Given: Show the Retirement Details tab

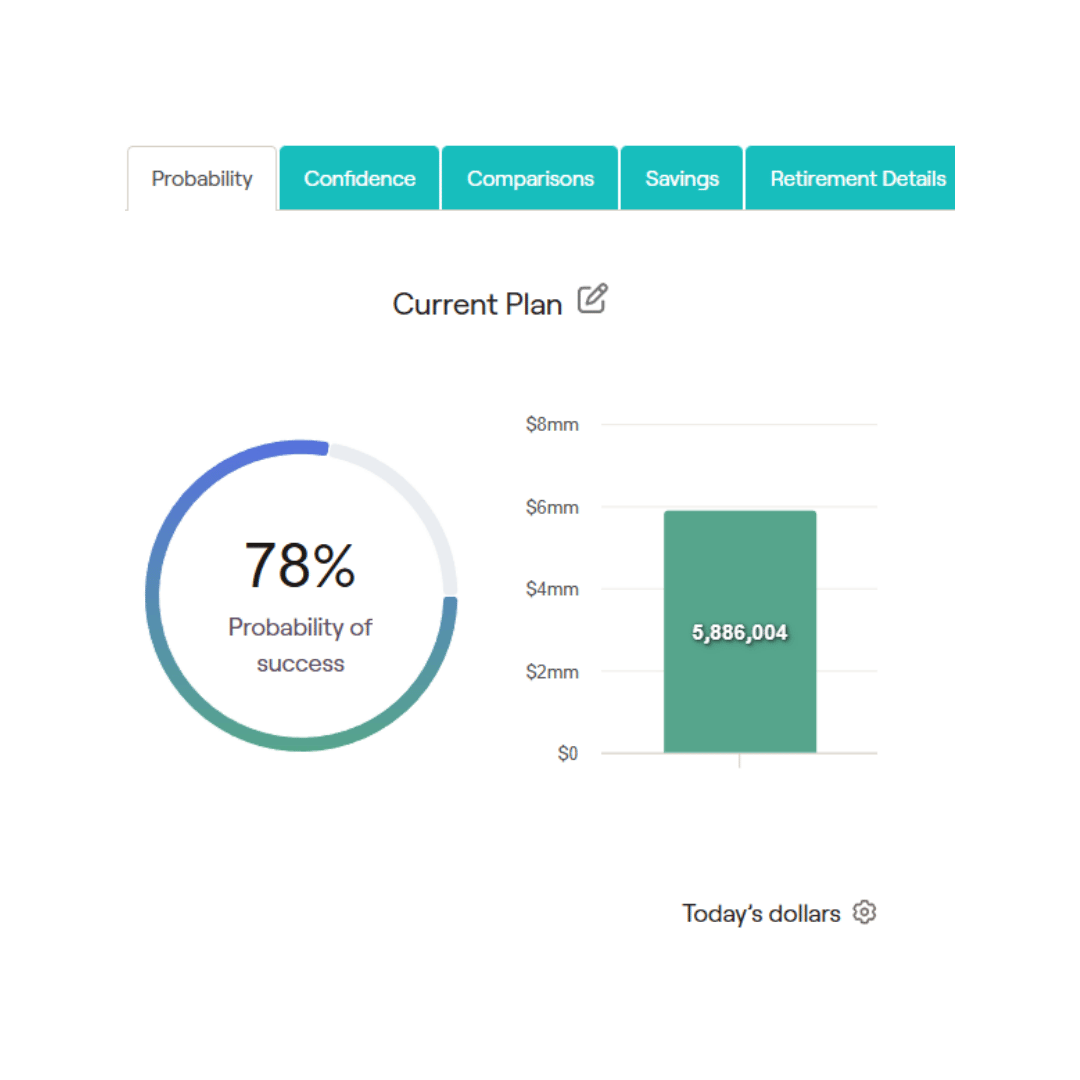Looking at the screenshot, I should click(857, 179).
